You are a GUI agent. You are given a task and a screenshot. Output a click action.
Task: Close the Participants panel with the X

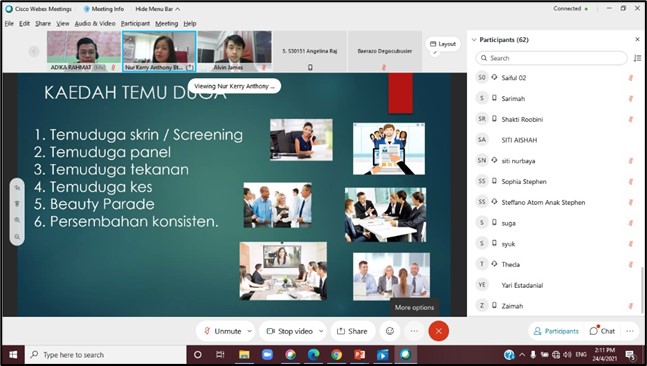(637, 40)
